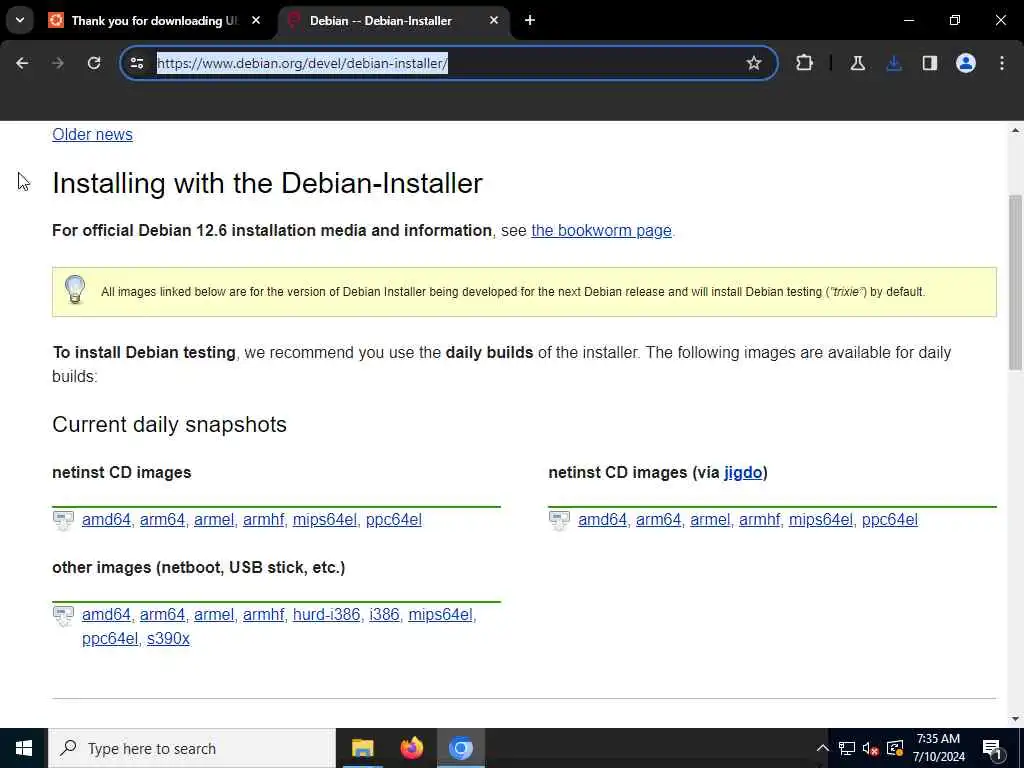Click the scrollbar up arrow
Image resolution: width=1024 pixels, height=768 pixels.
(1015, 131)
